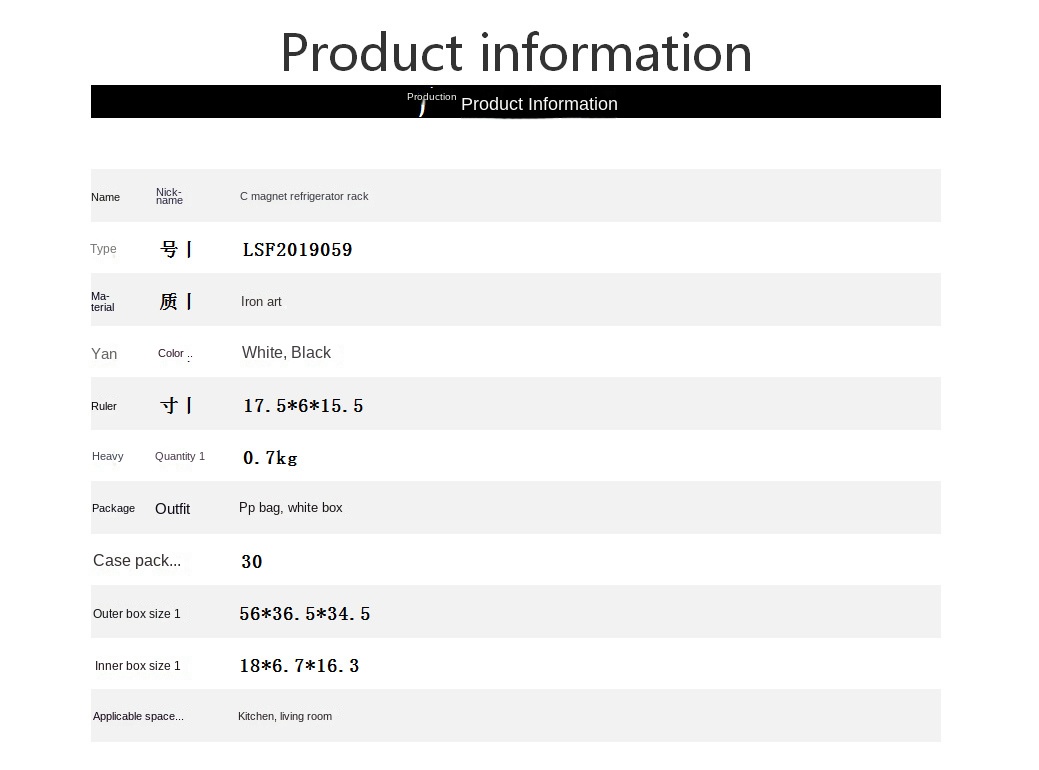Click the 'Iron art' material value

click(261, 302)
